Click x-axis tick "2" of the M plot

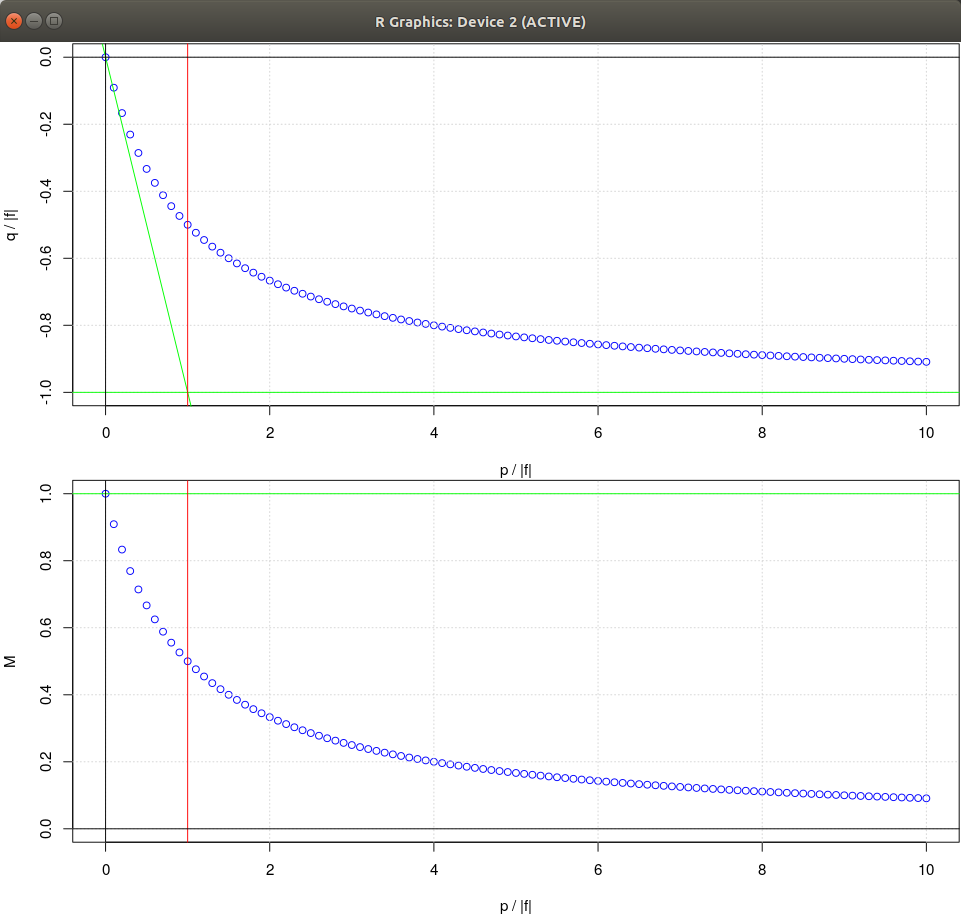point(270,869)
